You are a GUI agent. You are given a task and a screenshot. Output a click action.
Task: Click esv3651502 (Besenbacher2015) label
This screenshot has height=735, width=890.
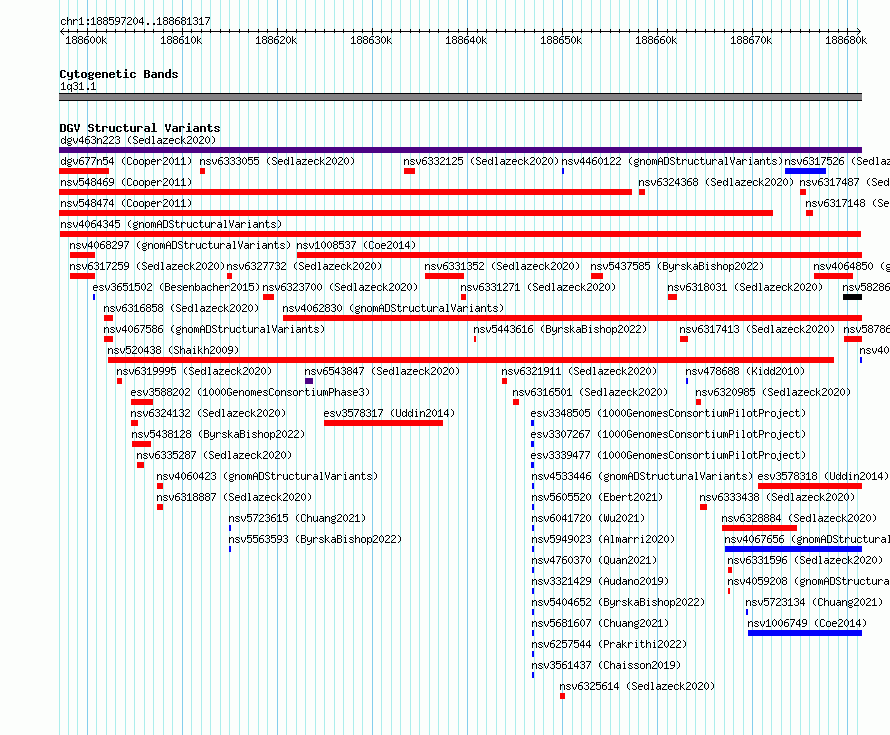(176, 287)
